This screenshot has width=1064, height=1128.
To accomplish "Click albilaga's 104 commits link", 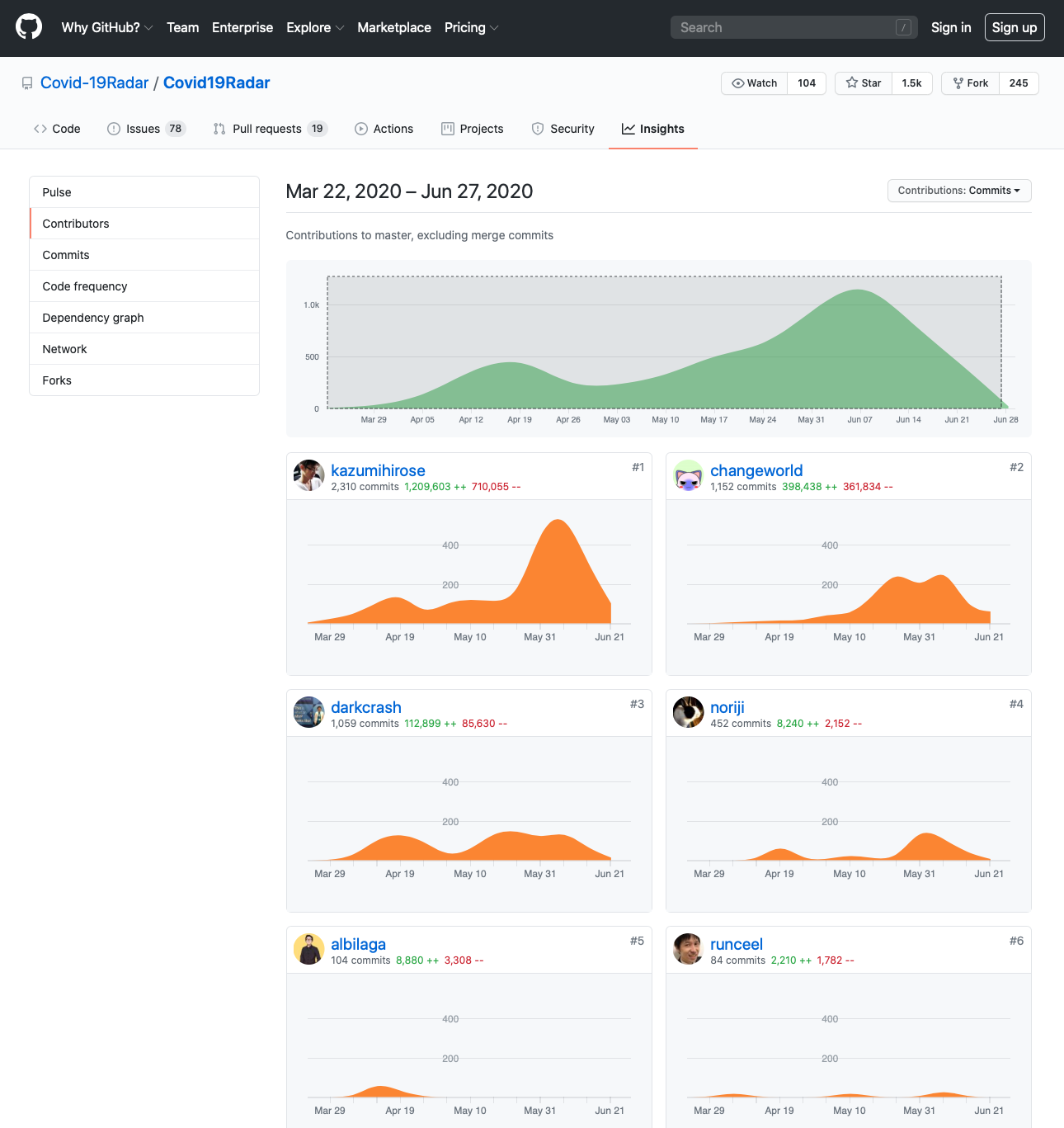I will pyautogui.click(x=360, y=960).
